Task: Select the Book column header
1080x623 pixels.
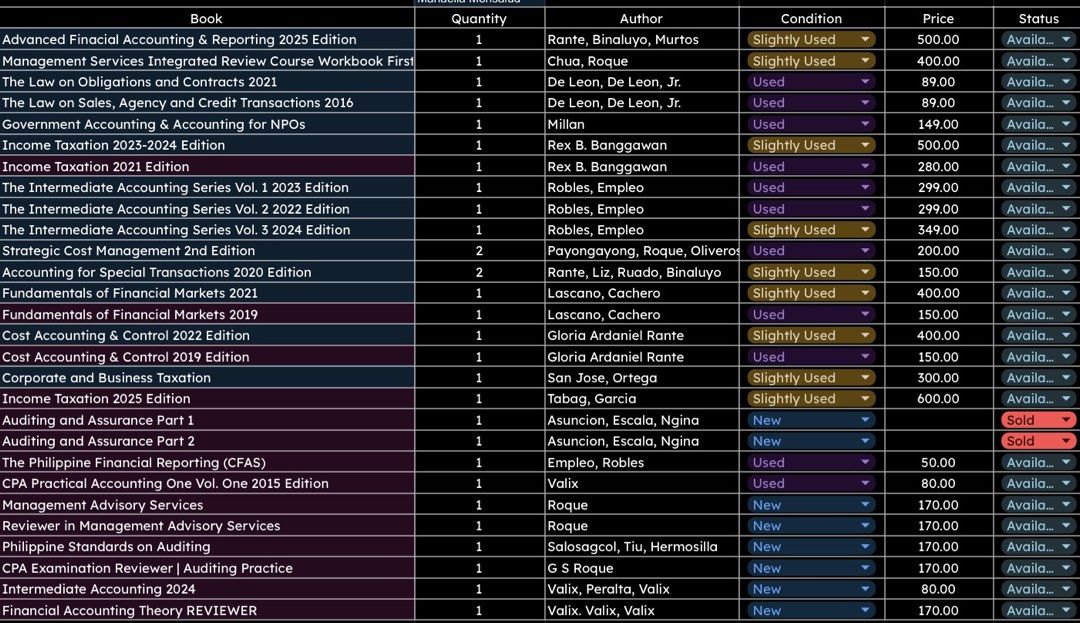Action: (207, 19)
